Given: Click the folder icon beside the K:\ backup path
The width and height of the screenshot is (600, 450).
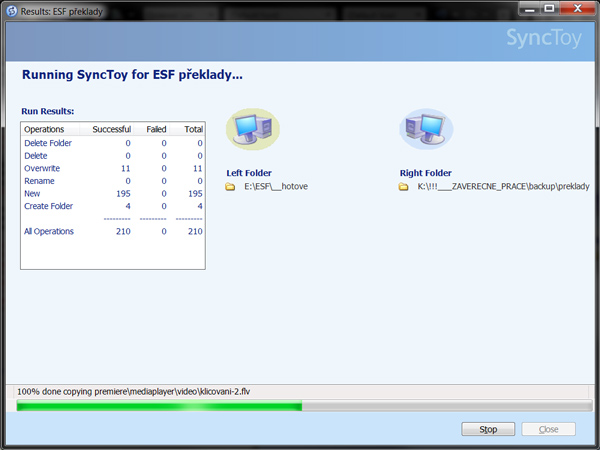Looking at the screenshot, I should pos(404,187).
